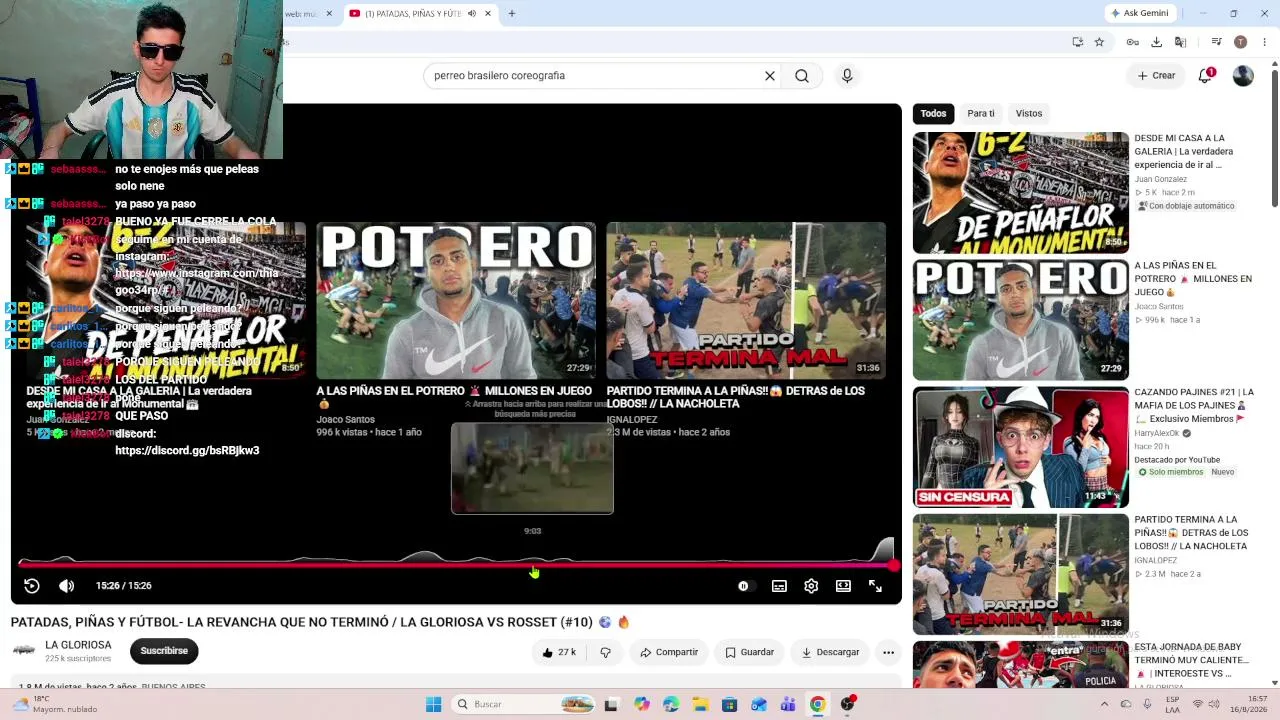Replay the video with the replay button
Image resolution: width=1280 pixels, height=720 pixels.
pyautogui.click(x=32, y=586)
